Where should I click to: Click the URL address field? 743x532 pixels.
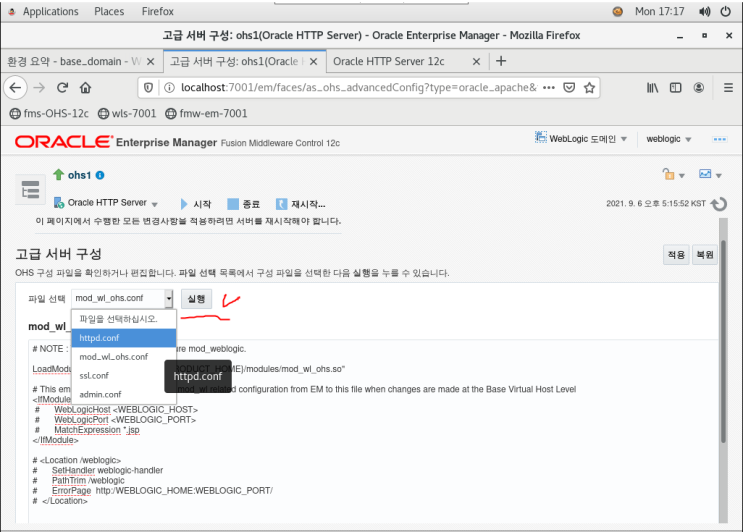(359, 88)
